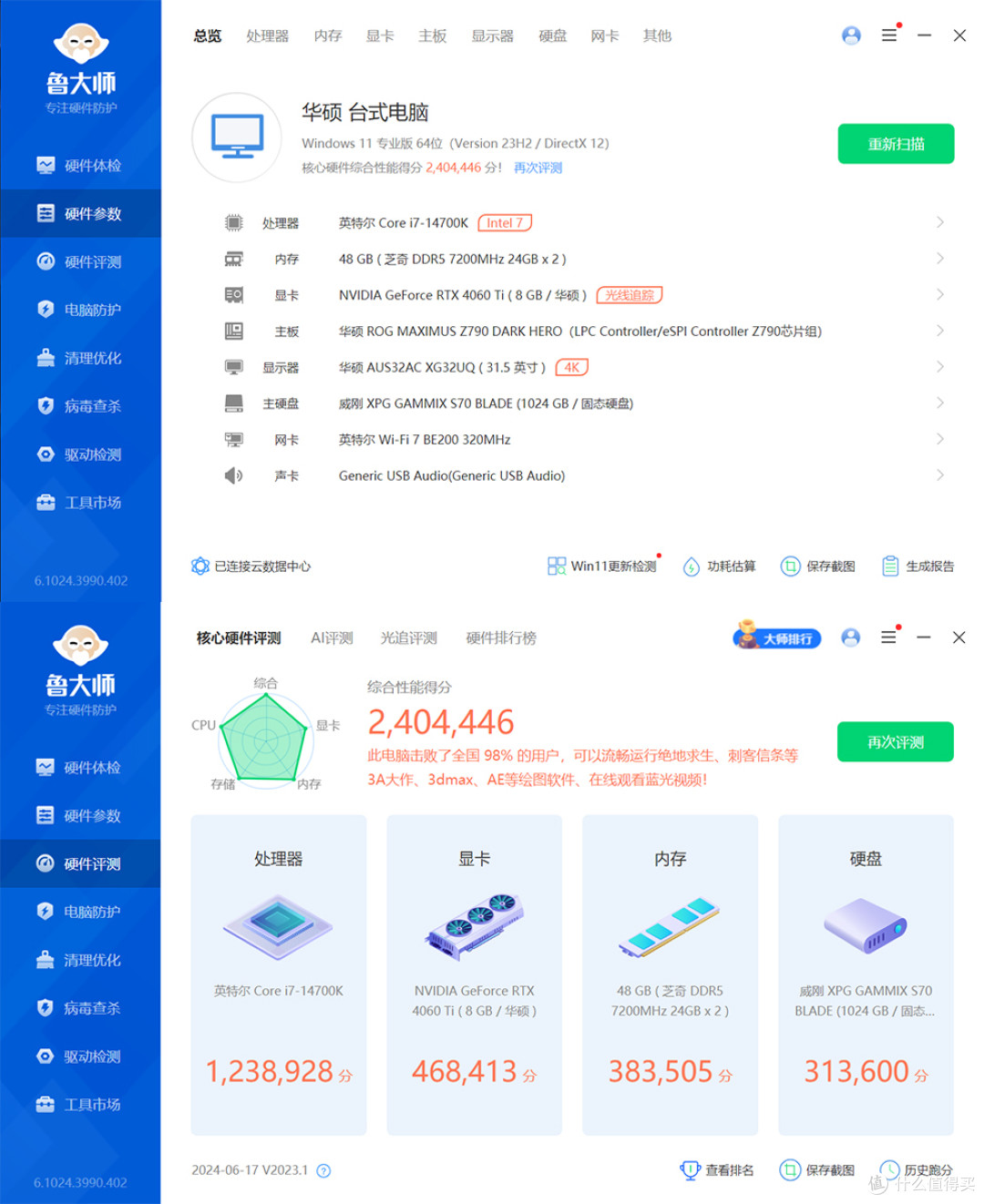Image resolution: width=984 pixels, height=1204 pixels.
Task: Open 清理优化 in the upper window sidebar
Action: [x=80, y=358]
